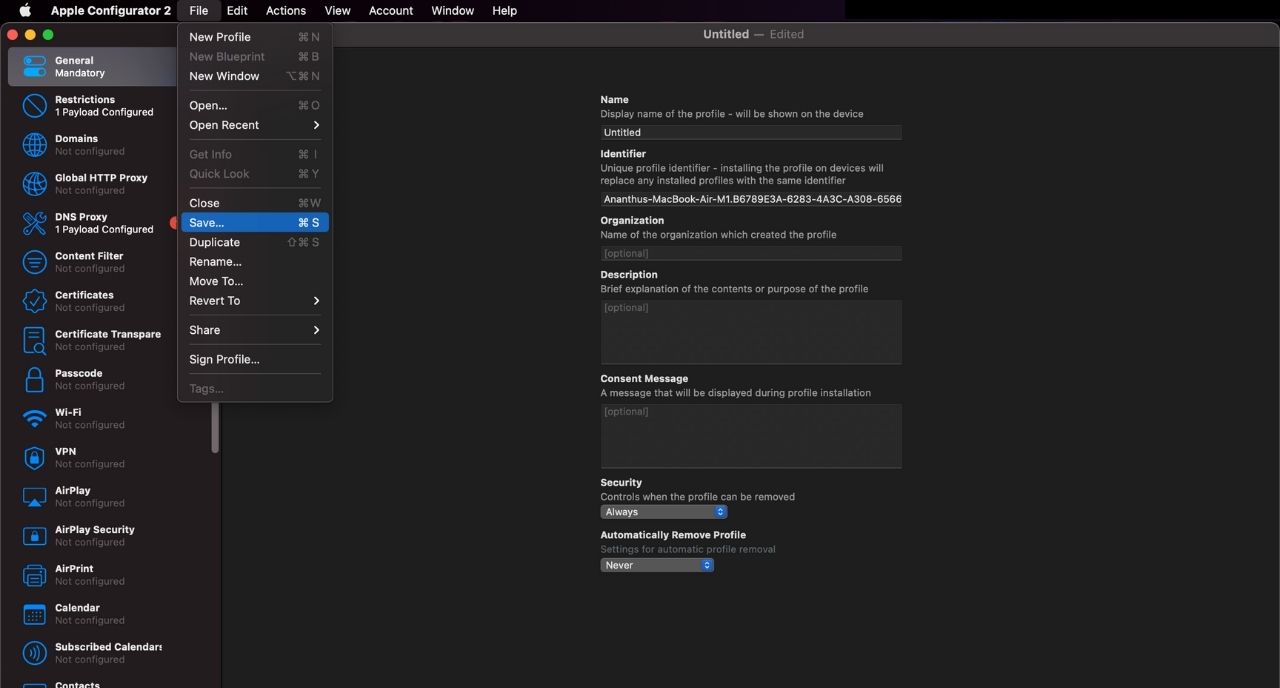Expand the Share submenu
The width and height of the screenshot is (1280, 688).
click(x=255, y=330)
